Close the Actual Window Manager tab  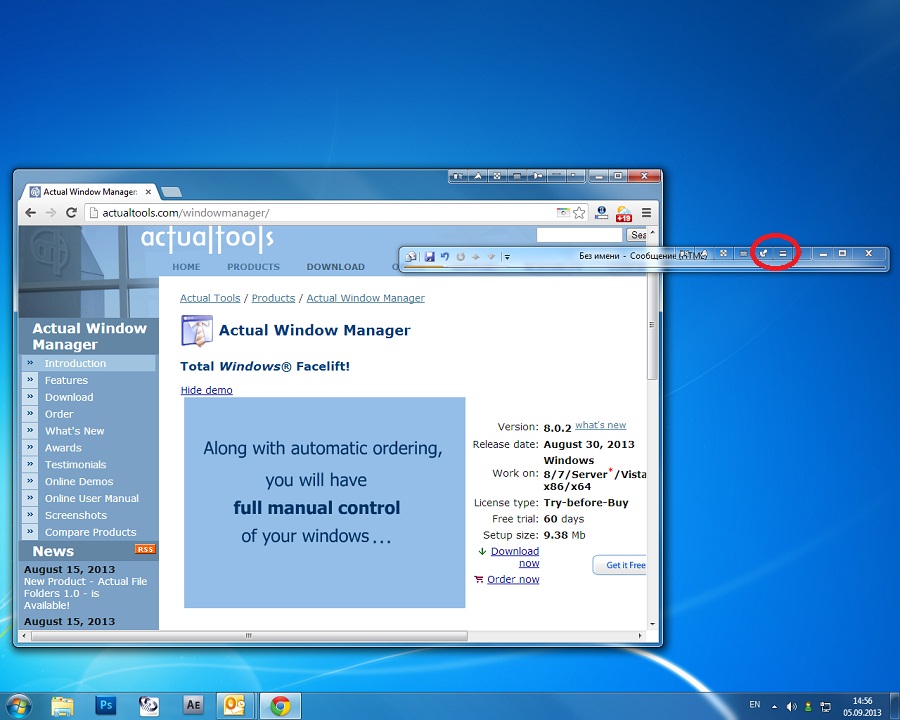coord(148,192)
